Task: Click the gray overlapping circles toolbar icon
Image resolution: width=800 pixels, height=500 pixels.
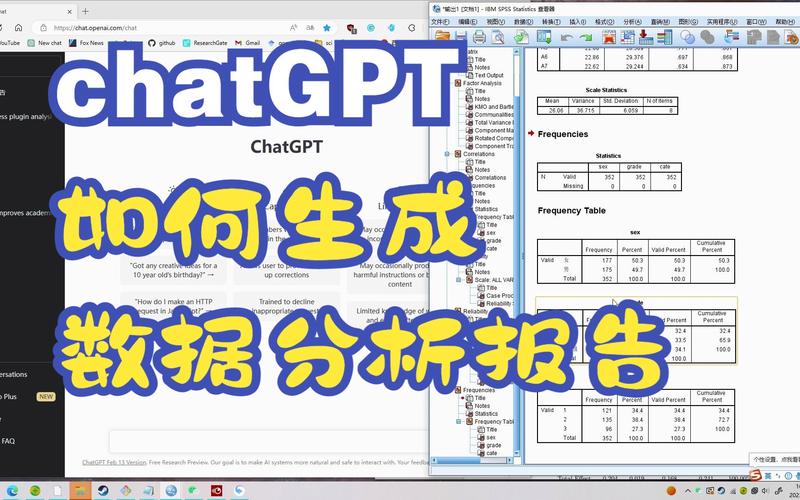Action: click(x=707, y=37)
